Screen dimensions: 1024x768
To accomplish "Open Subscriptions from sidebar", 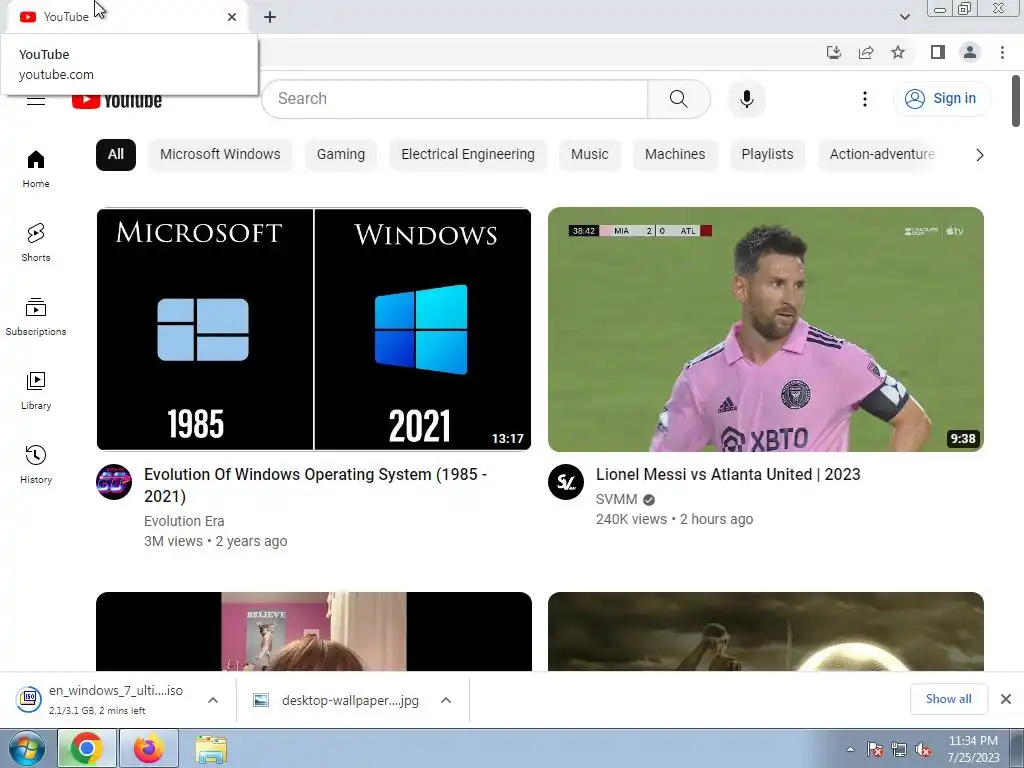I will pos(36,316).
